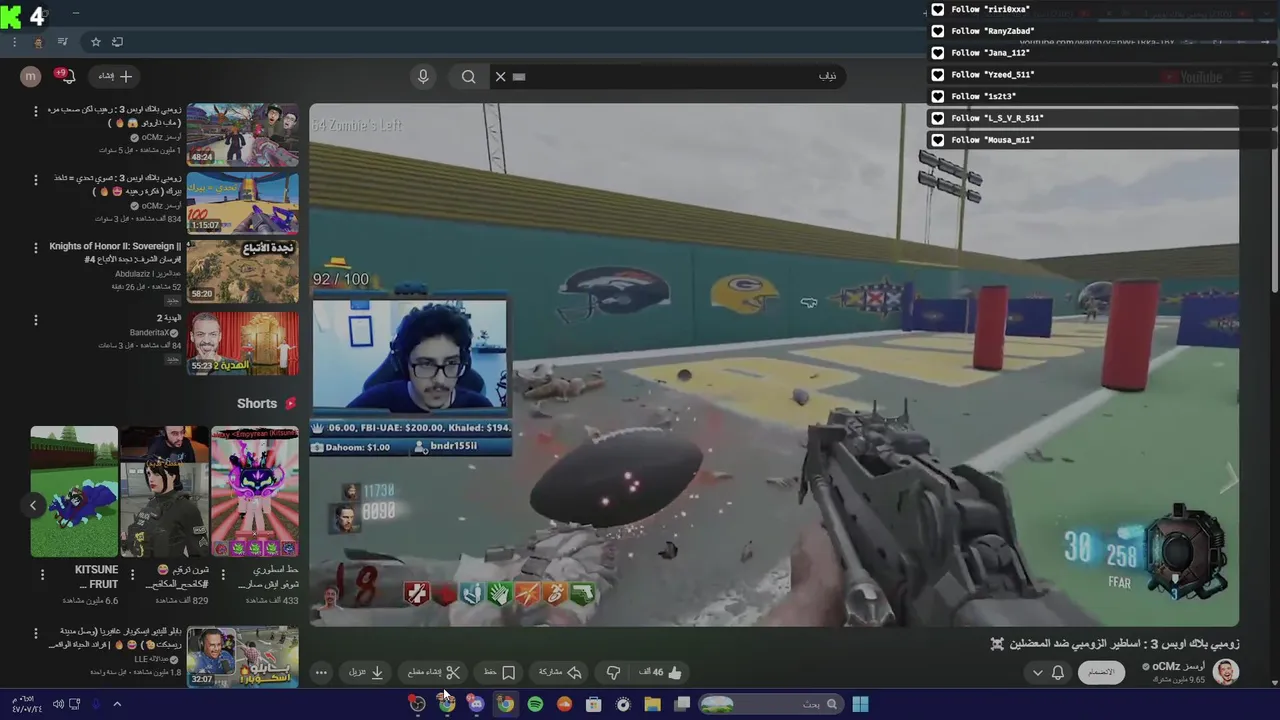Open the account avatar 'm' menu

coord(31,76)
